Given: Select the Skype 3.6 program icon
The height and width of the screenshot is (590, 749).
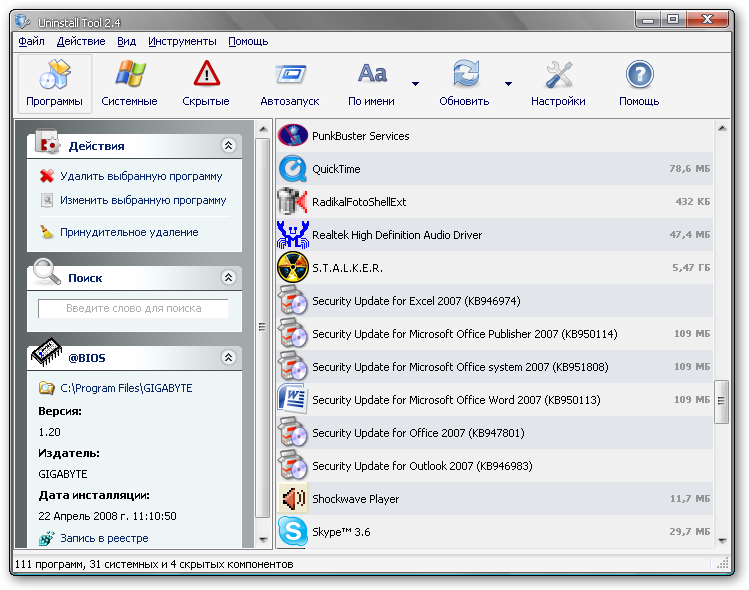Looking at the screenshot, I should coord(292,532).
